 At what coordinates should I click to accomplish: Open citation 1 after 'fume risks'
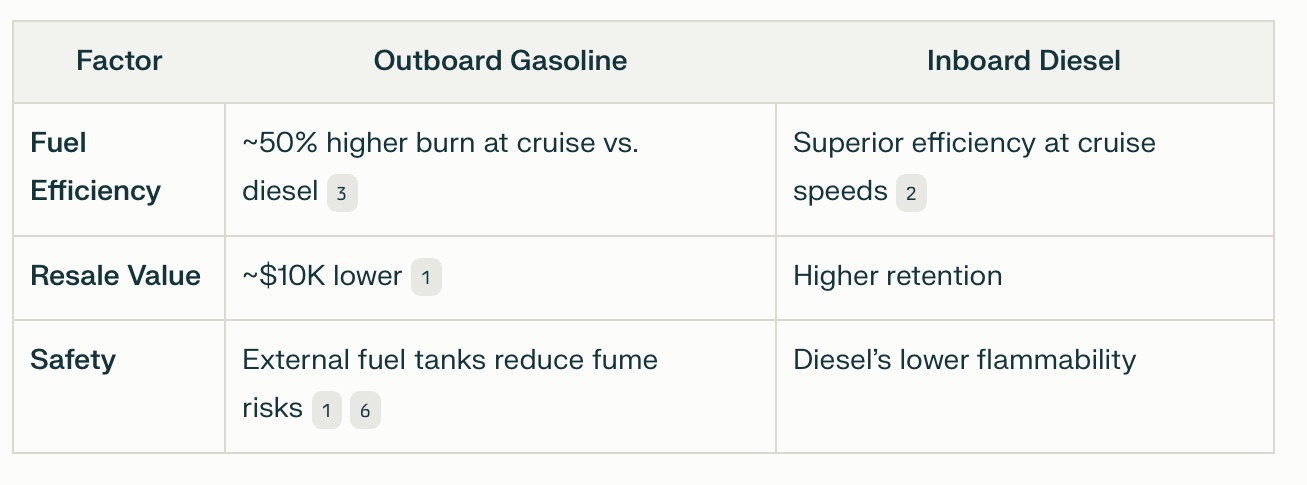[326, 410]
